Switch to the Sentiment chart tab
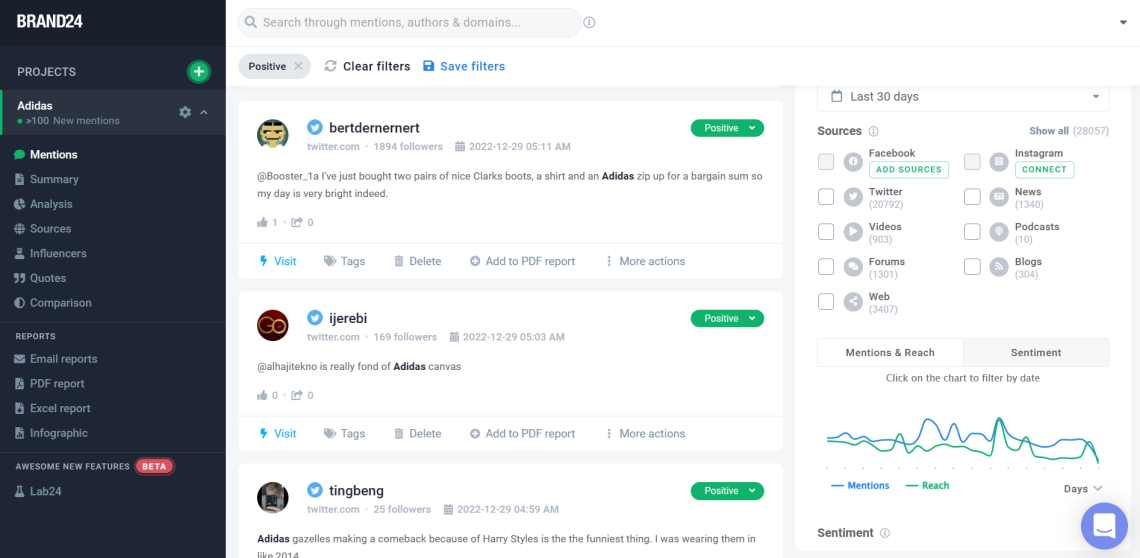 click(1036, 352)
